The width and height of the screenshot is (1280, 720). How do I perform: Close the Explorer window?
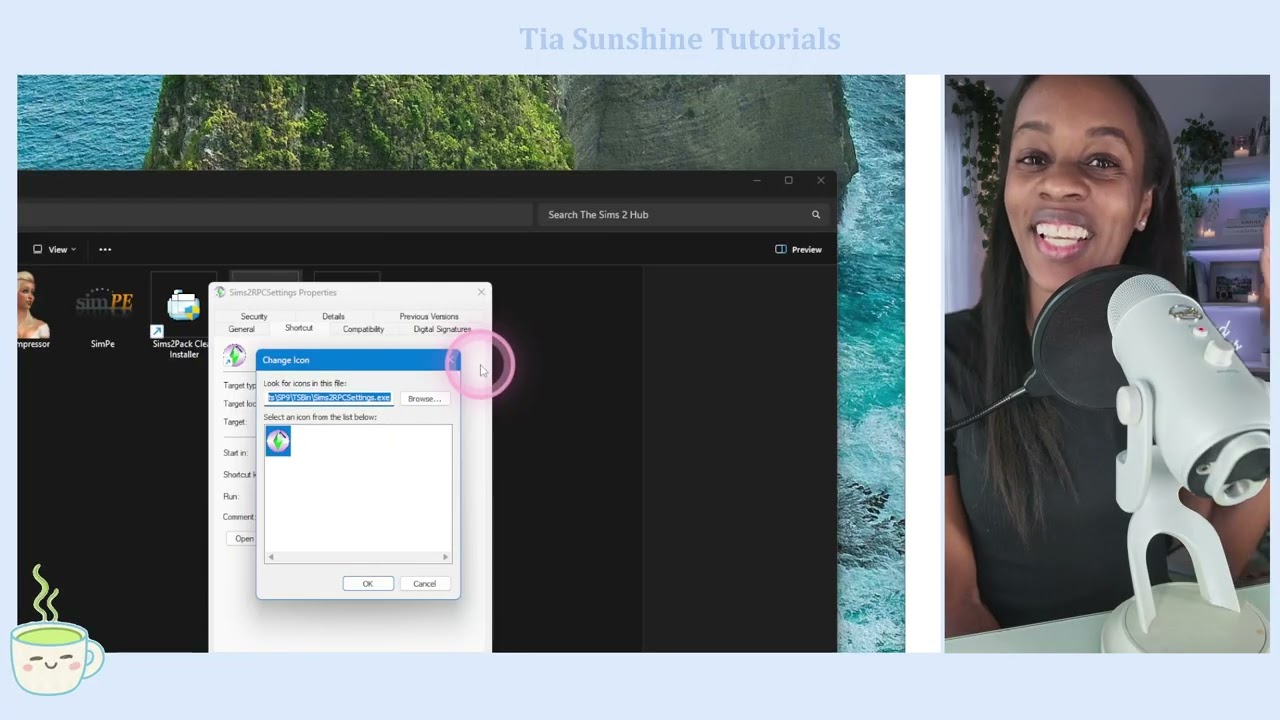pos(821,181)
